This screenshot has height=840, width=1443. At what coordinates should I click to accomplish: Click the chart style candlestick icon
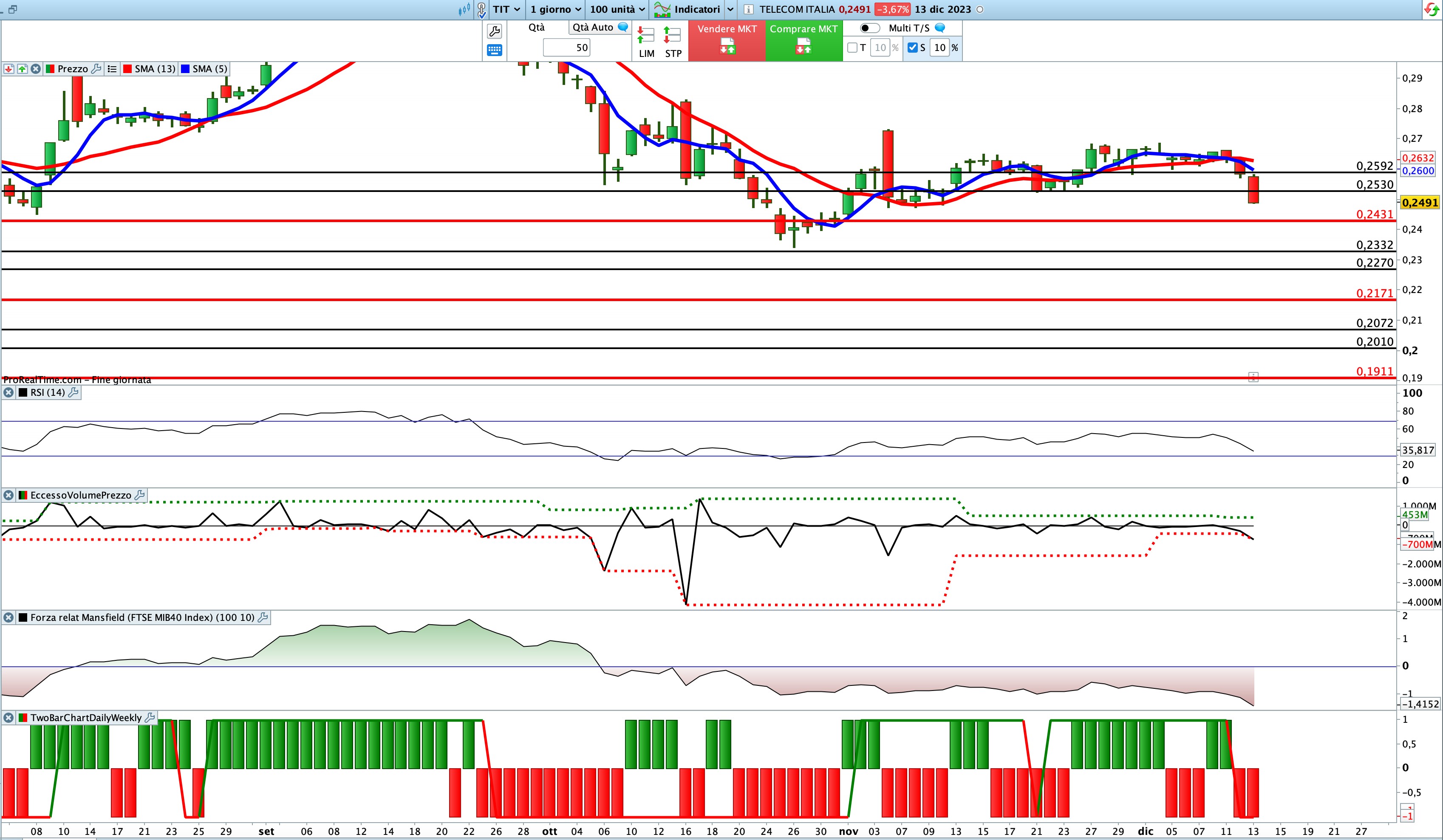(464, 9)
